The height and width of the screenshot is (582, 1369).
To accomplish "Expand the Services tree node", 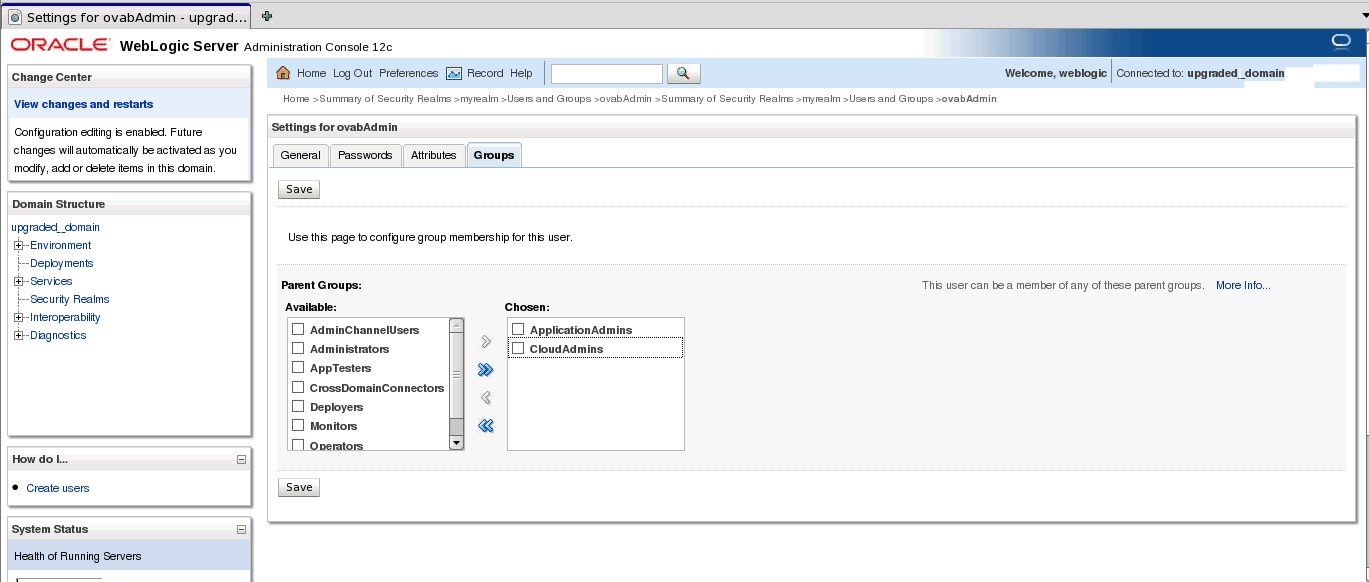I will pos(18,281).
